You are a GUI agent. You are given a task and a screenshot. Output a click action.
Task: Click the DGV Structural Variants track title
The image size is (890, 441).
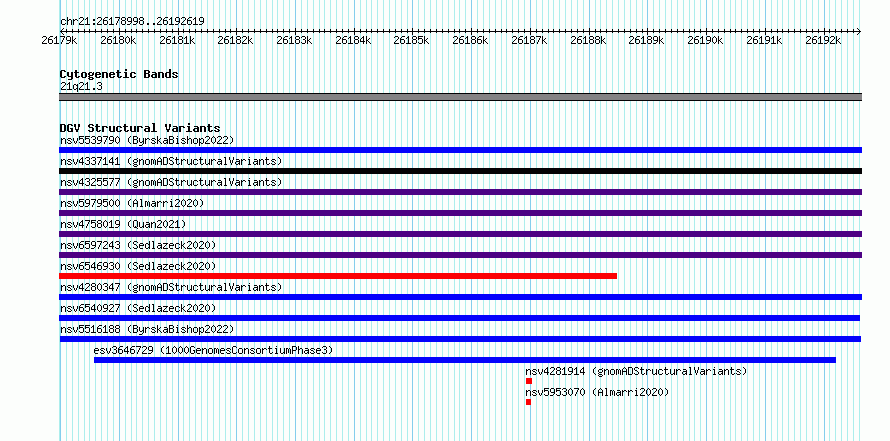(140, 128)
